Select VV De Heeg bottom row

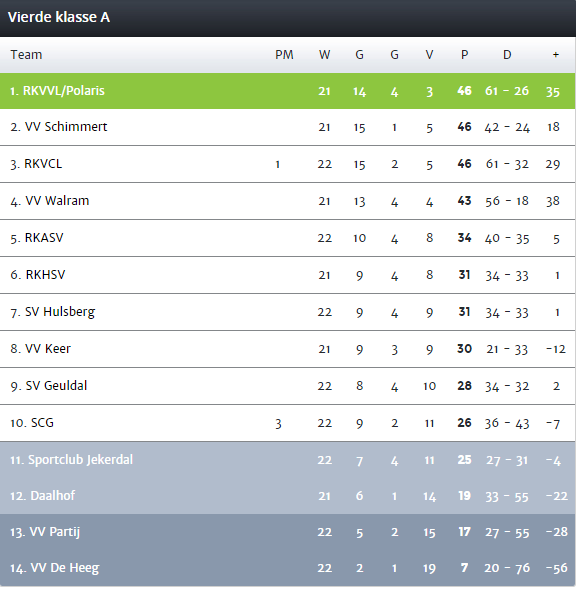pyautogui.click(x=288, y=568)
